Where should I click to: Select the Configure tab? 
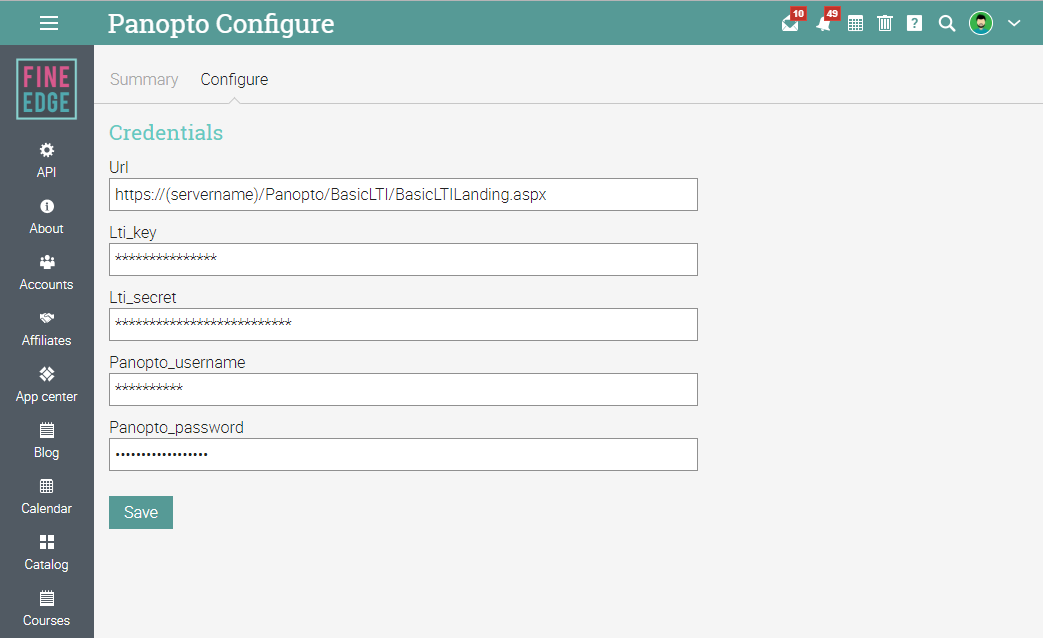point(234,79)
